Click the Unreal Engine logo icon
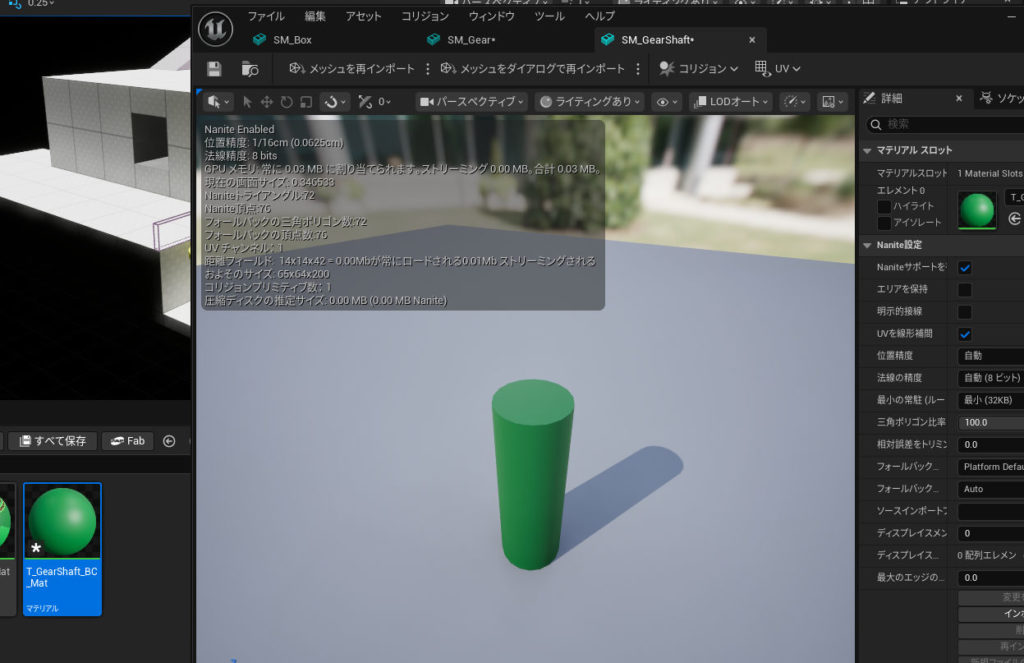Screen dimensions: 1024x663 [x=215, y=27]
